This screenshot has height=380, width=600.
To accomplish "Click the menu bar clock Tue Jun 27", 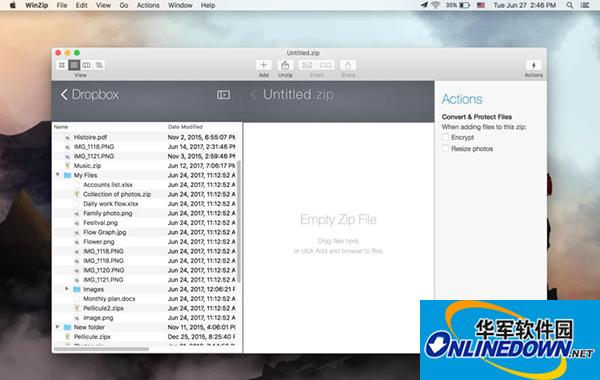I will (525, 5).
